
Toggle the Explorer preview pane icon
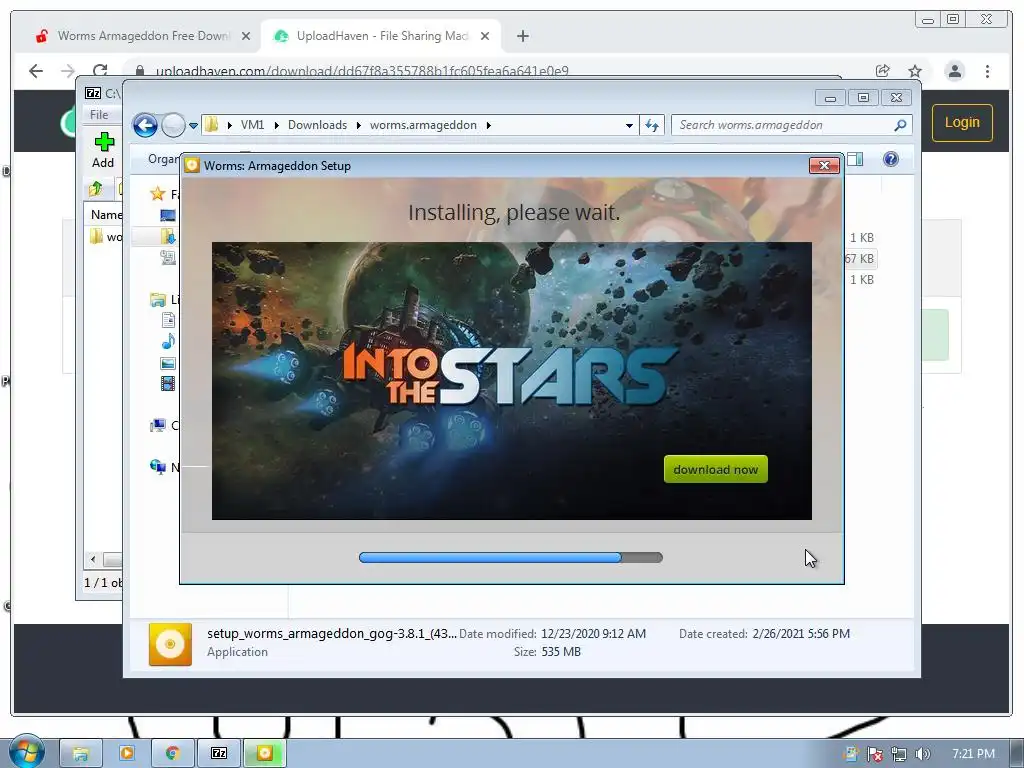click(x=855, y=159)
